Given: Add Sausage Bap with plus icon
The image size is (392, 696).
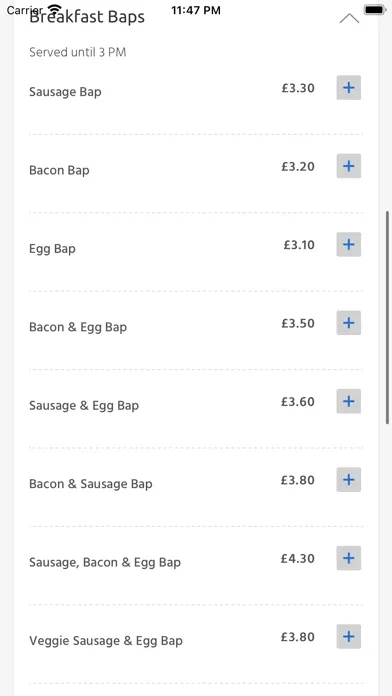Looking at the screenshot, I should tap(348, 87).
